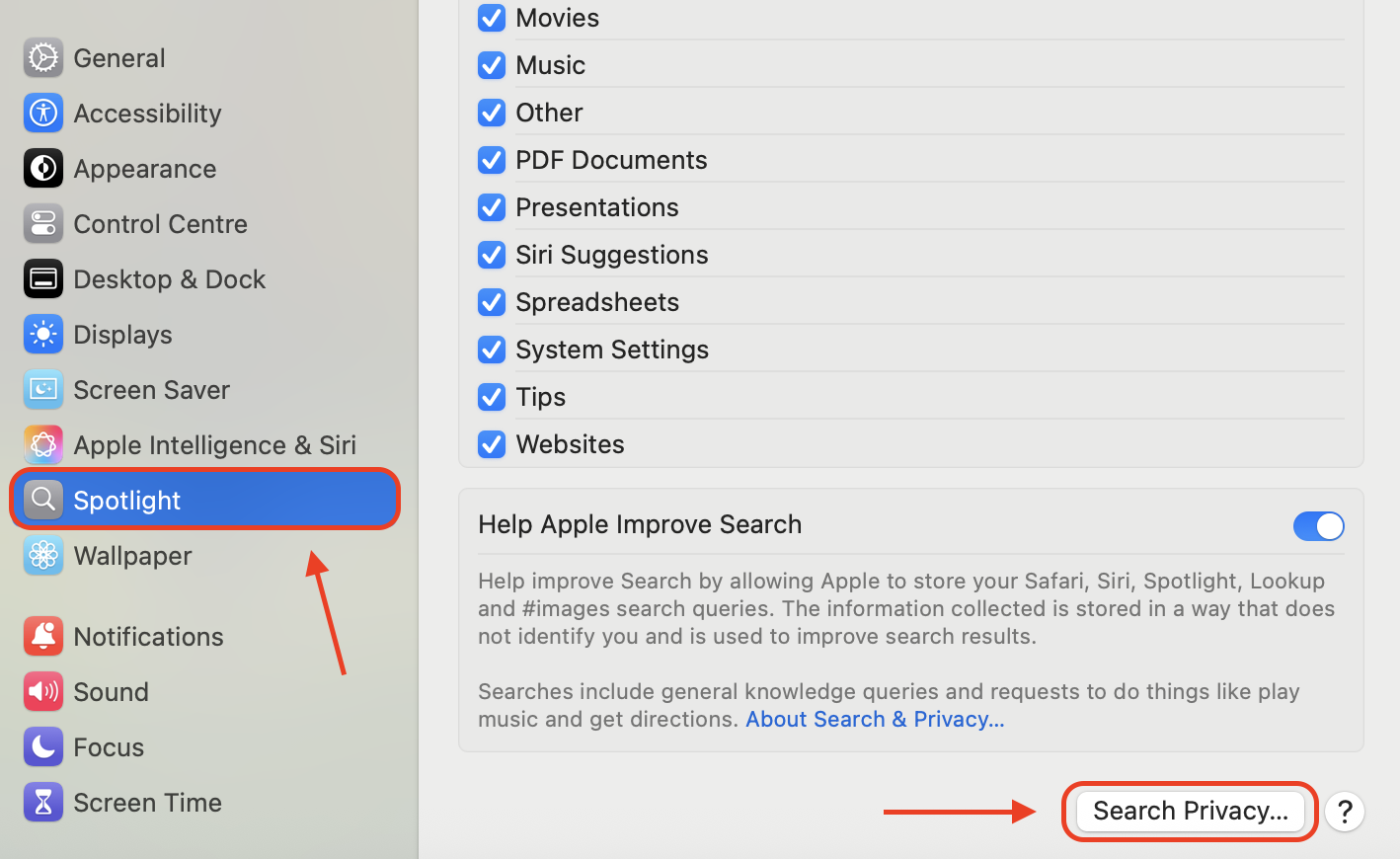Viewport: 1400px width, 859px height.
Task: Open Desktop & Dock settings
Action: point(169,278)
